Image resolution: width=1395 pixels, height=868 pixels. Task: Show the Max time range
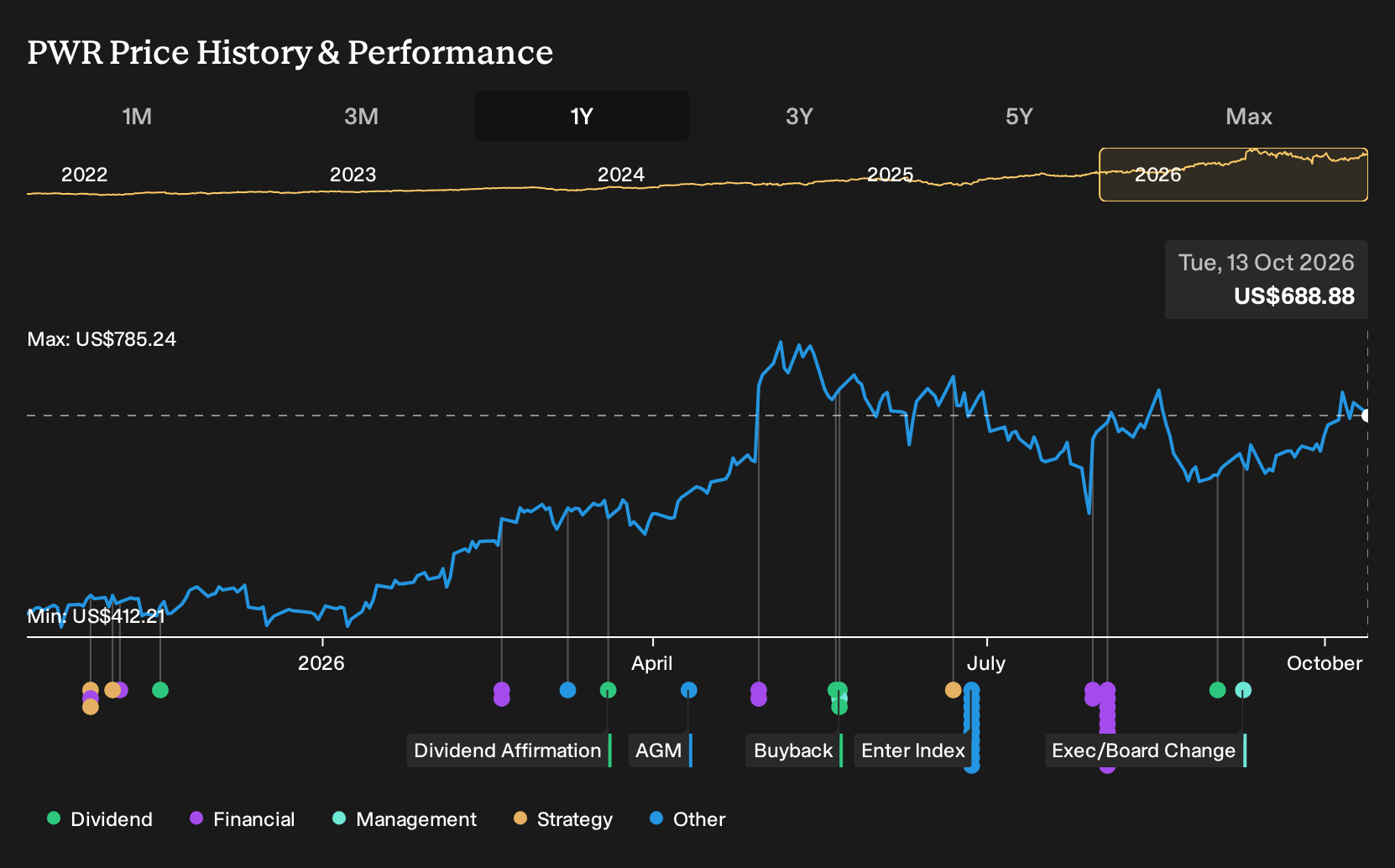pyautogui.click(x=1249, y=116)
